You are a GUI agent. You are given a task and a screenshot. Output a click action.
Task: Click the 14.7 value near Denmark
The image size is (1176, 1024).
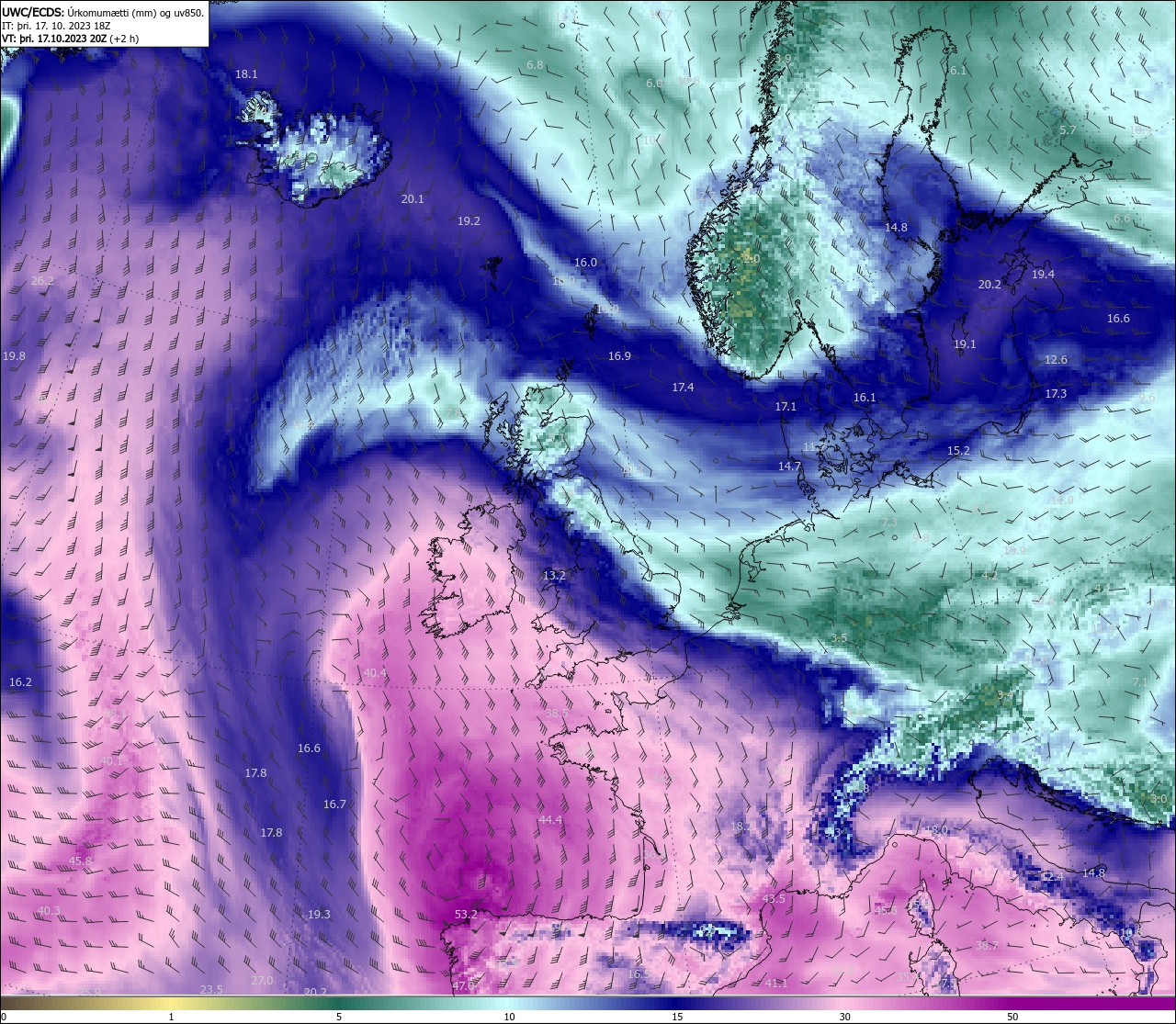click(x=789, y=467)
